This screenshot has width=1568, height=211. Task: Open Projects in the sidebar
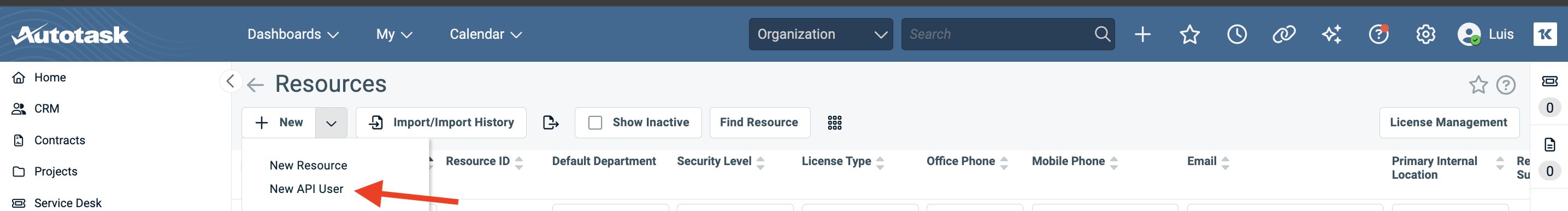point(55,171)
